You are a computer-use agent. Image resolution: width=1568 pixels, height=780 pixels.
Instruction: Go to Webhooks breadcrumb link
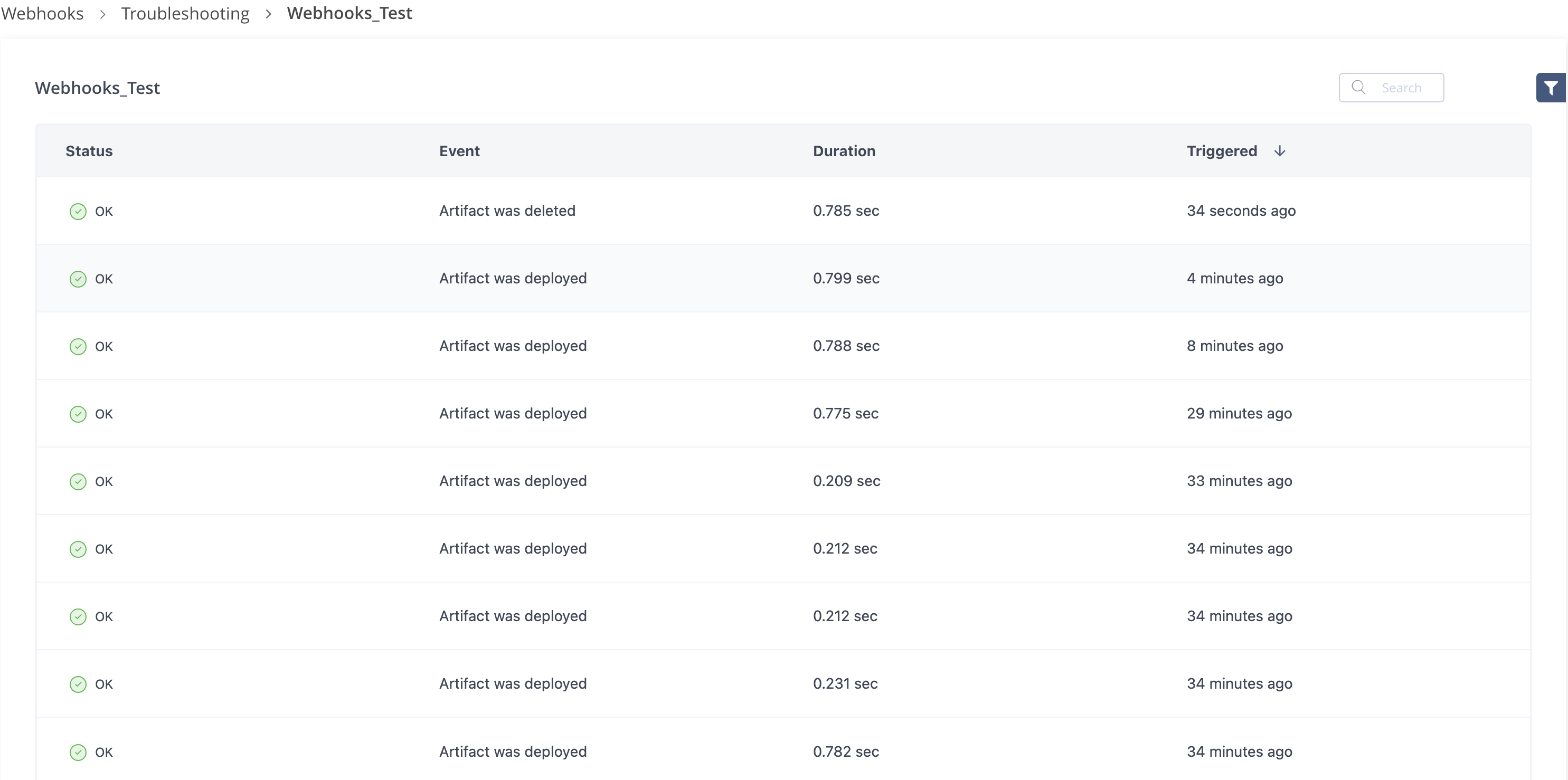(42, 13)
